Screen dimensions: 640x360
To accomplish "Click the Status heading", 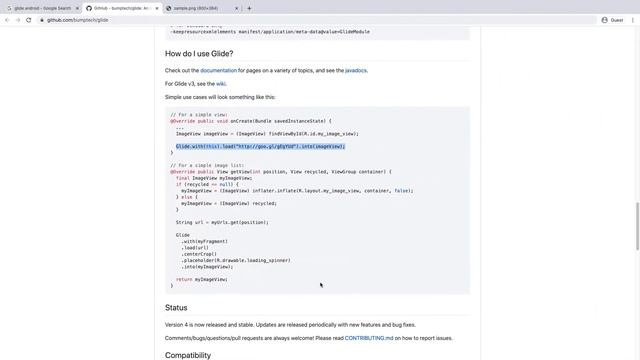I will pos(176,308).
